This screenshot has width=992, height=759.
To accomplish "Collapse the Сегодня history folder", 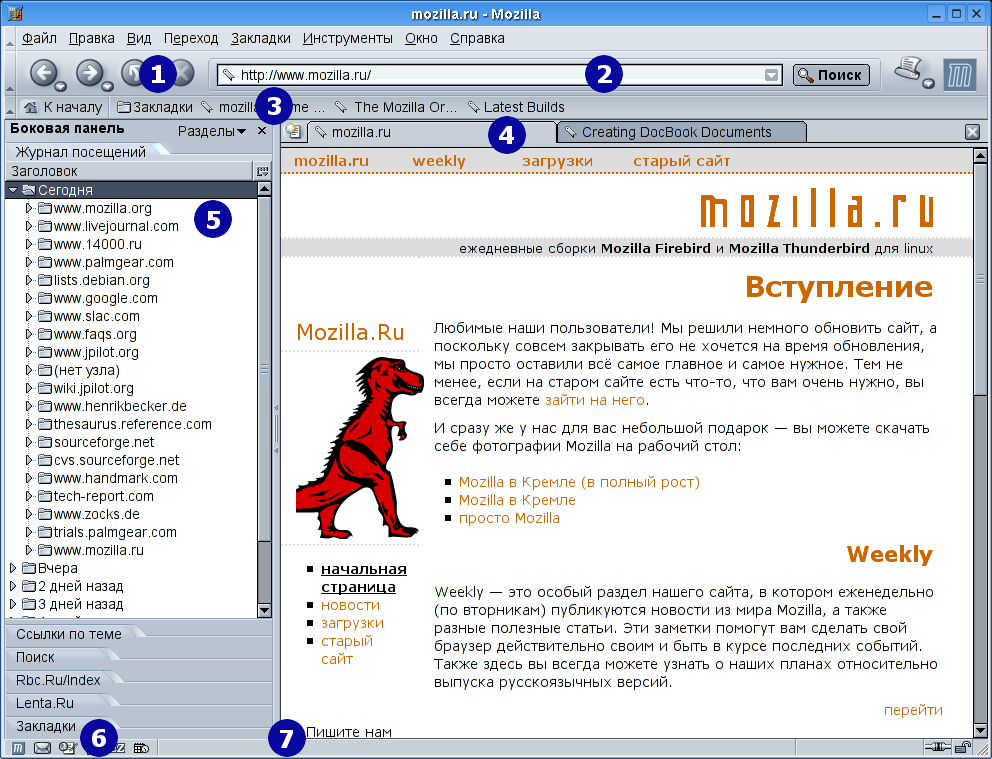I will point(13,190).
